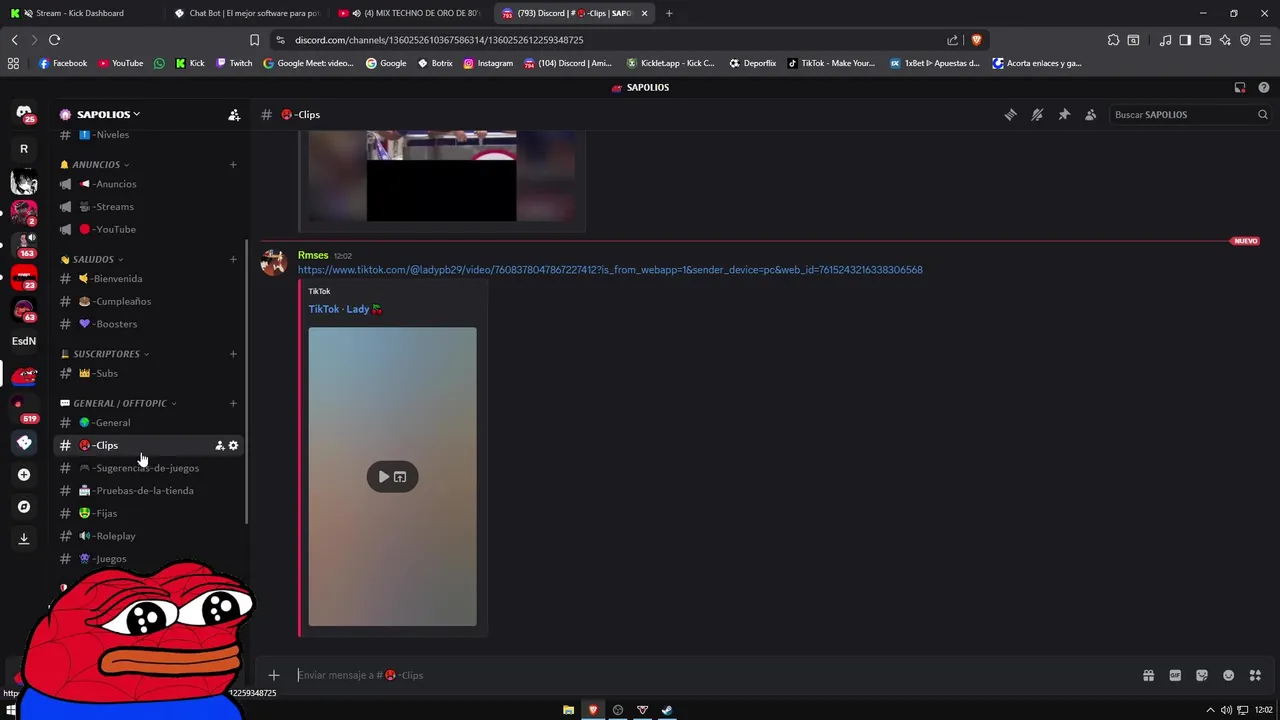Click Brave Shields icon in address bar

tap(977, 40)
